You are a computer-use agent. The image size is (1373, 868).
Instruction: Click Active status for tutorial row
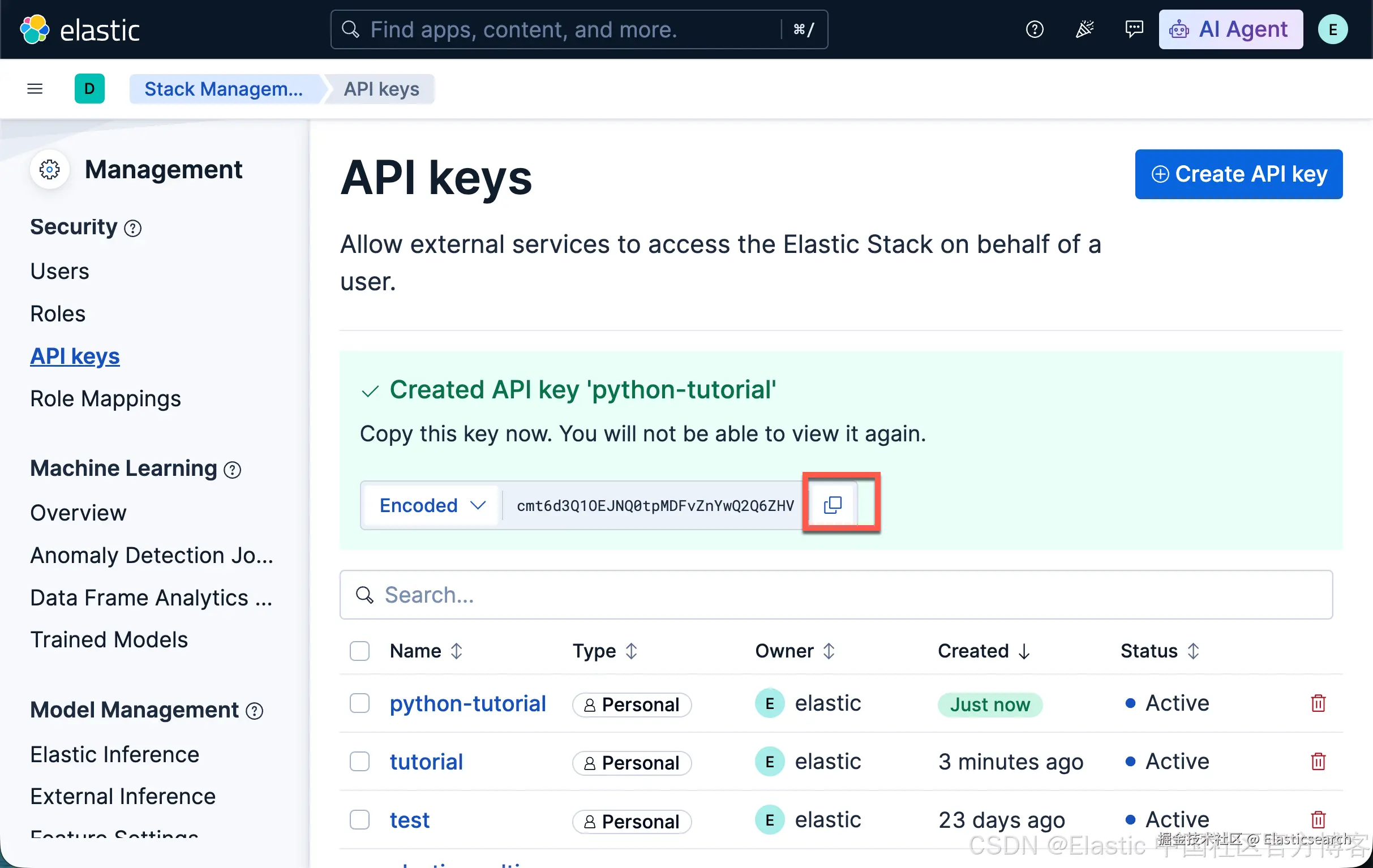pyautogui.click(x=1167, y=762)
